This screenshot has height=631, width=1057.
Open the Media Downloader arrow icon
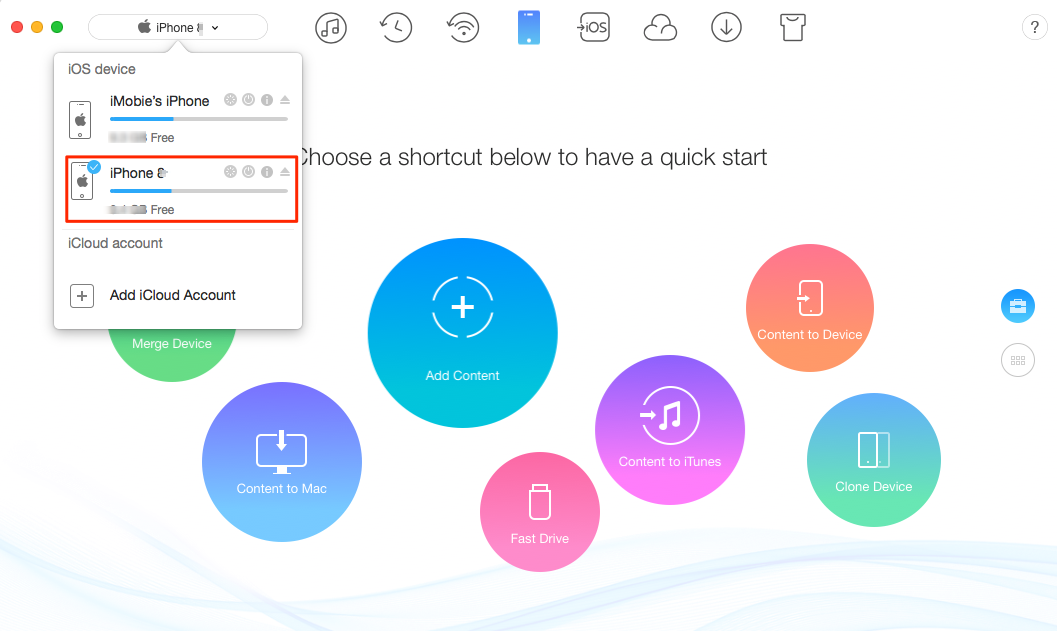click(x=726, y=28)
